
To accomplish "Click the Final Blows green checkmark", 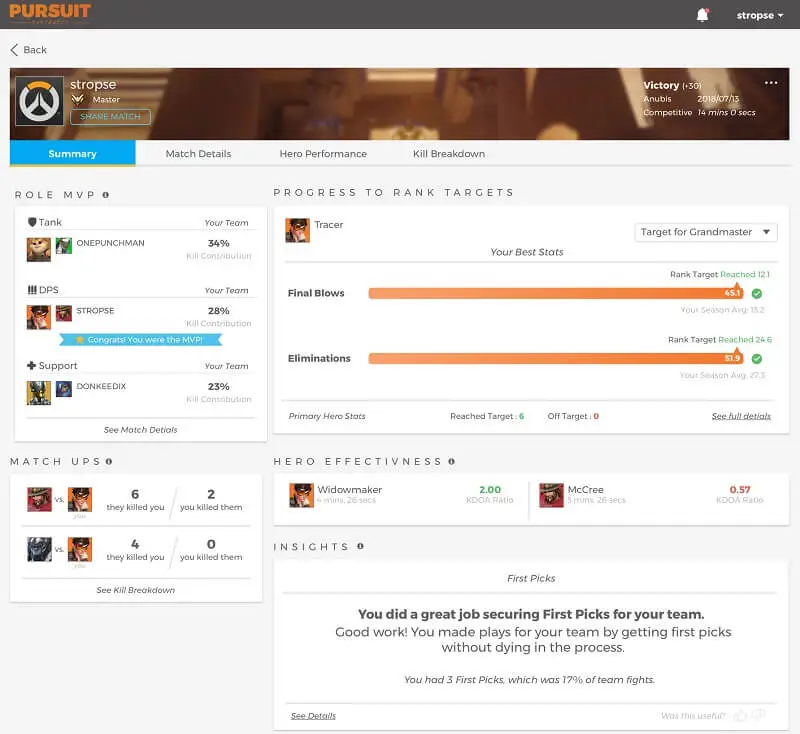I will (x=757, y=293).
